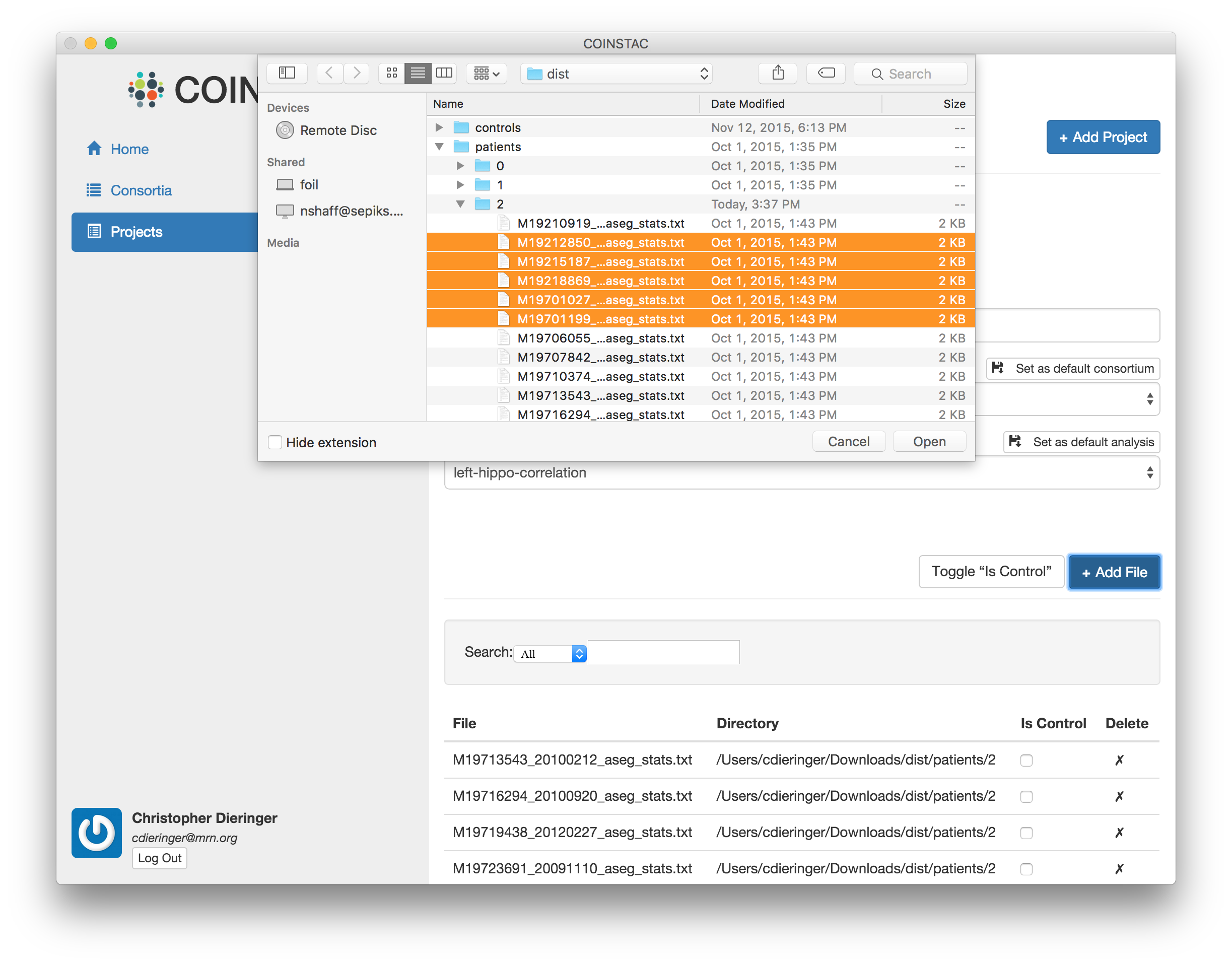The width and height of the screenshot is (1232, 965).
Task: Open the dist folder path dropdown
Action: (x=615, y=74)
